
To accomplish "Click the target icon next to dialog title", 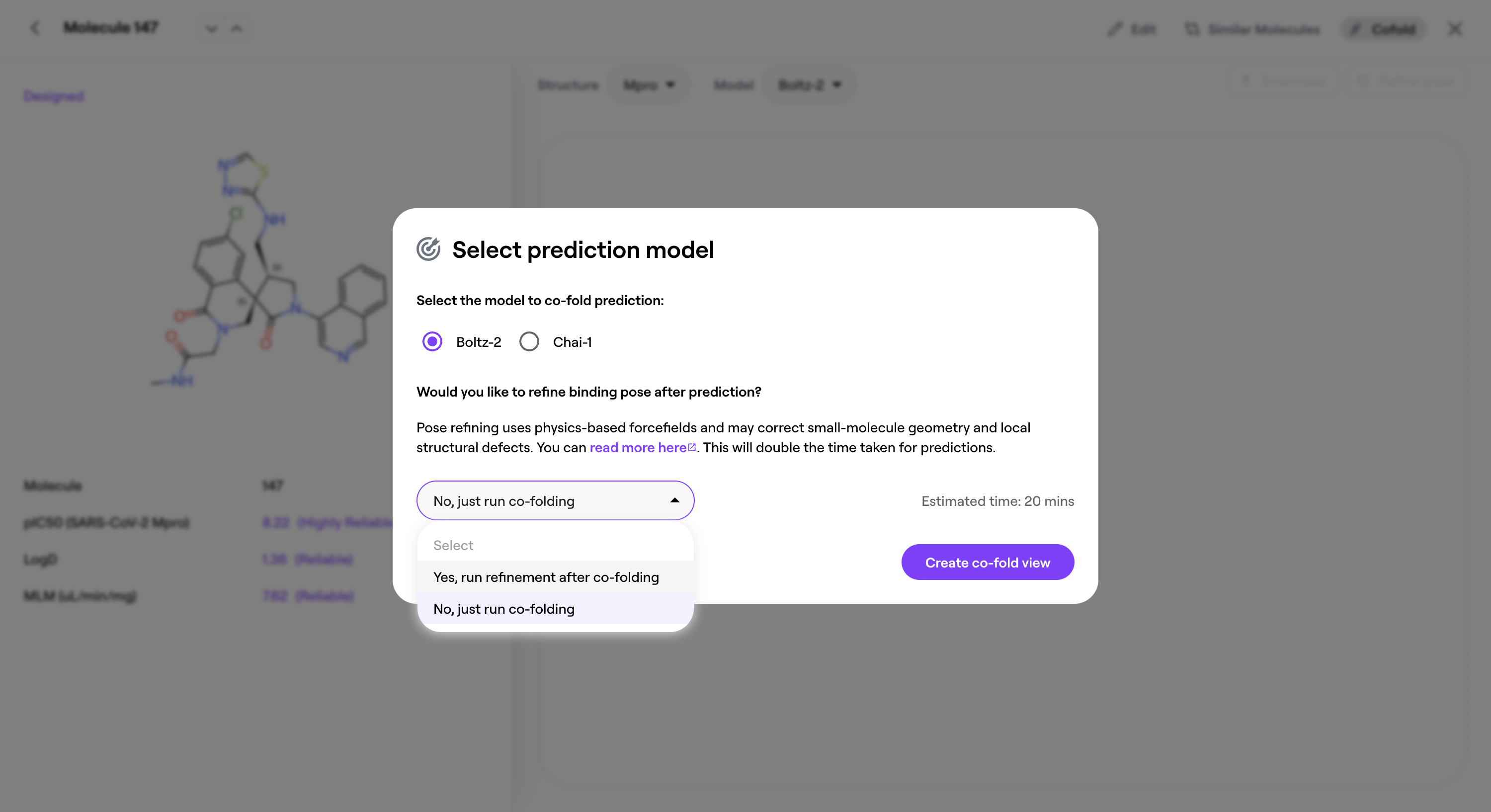I will pos(428,249).
